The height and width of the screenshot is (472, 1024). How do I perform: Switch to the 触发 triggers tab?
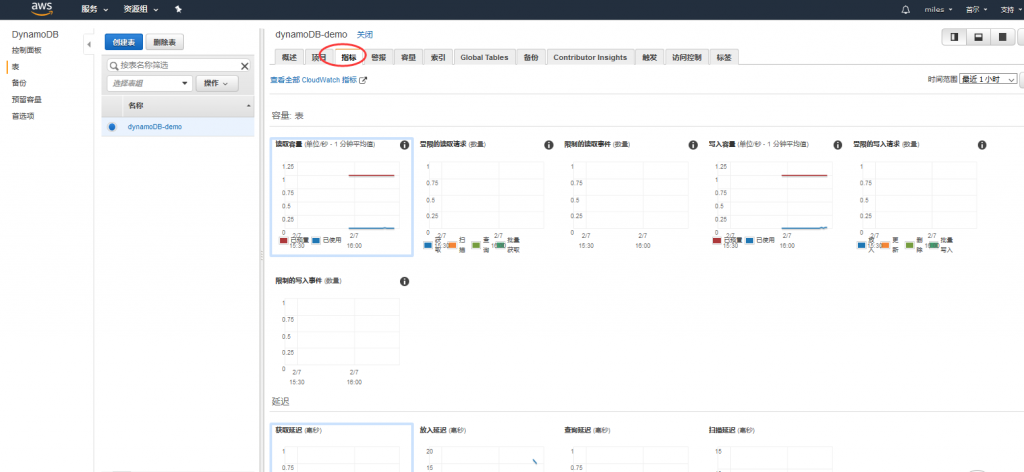tap(649, 57)
